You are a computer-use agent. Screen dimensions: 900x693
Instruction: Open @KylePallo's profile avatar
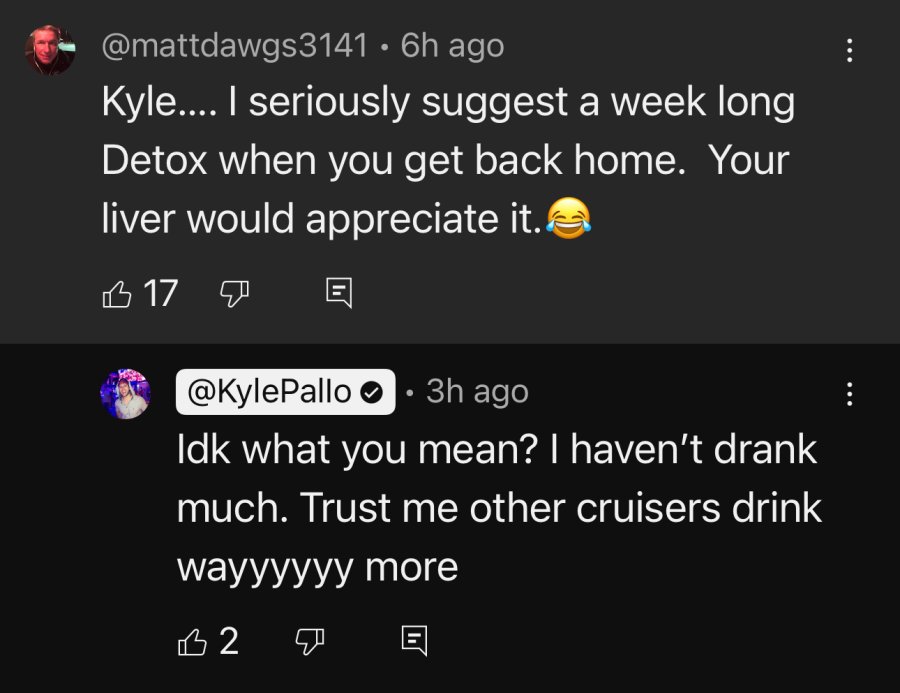[x=125, y=394]
